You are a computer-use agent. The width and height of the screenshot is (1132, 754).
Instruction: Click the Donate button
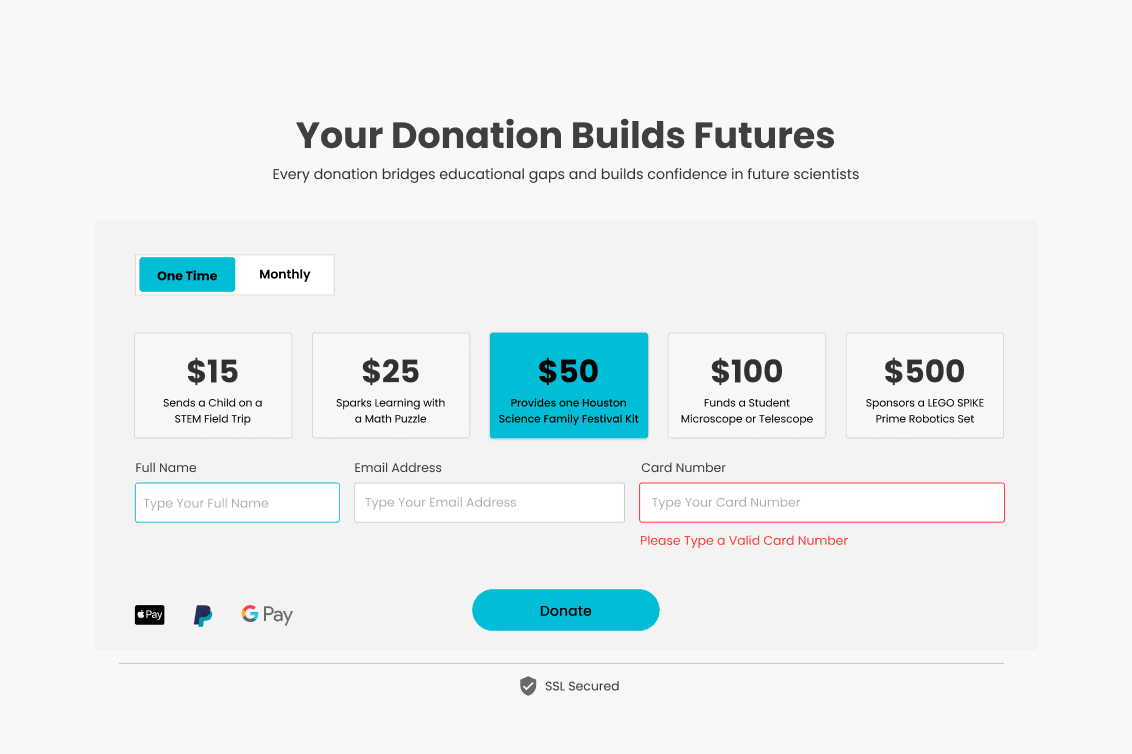click(x=565, y=610)
